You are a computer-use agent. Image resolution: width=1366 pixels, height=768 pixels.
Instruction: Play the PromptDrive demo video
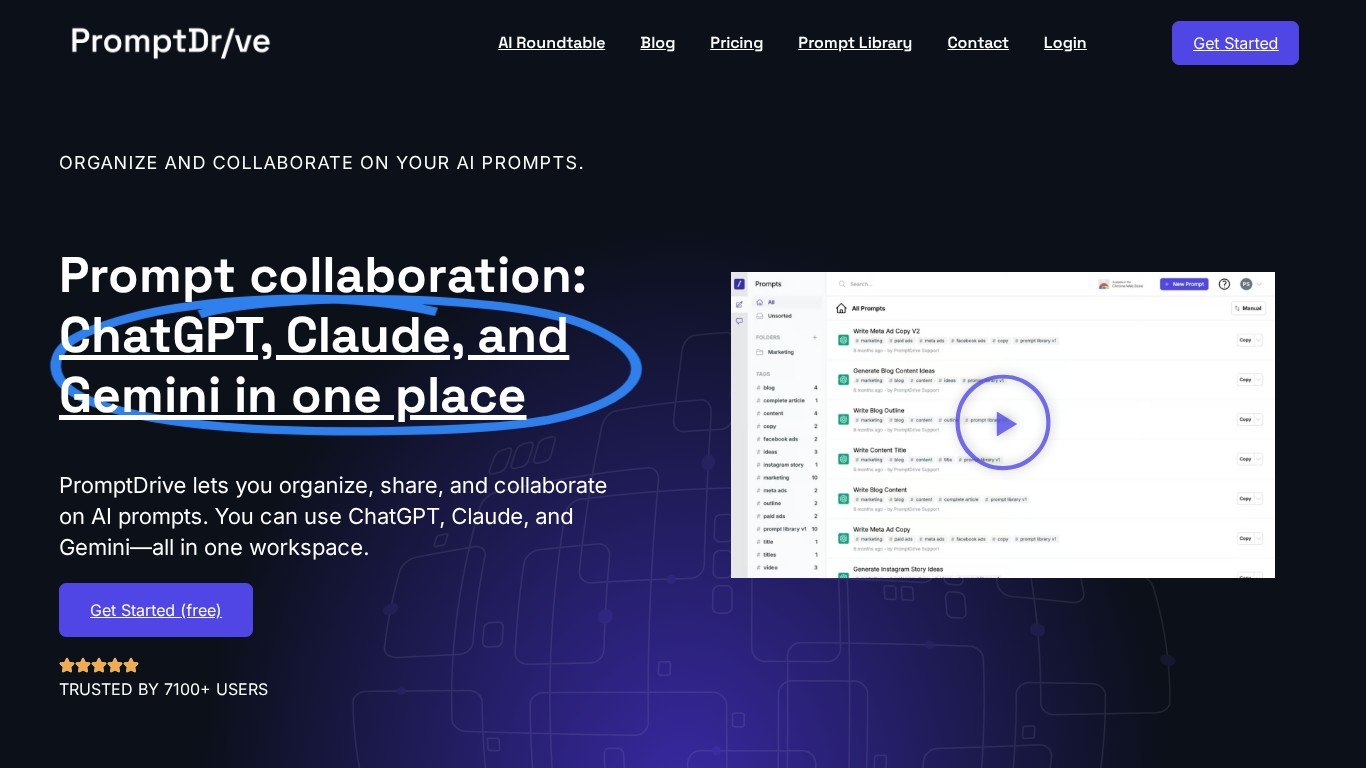1002,423
